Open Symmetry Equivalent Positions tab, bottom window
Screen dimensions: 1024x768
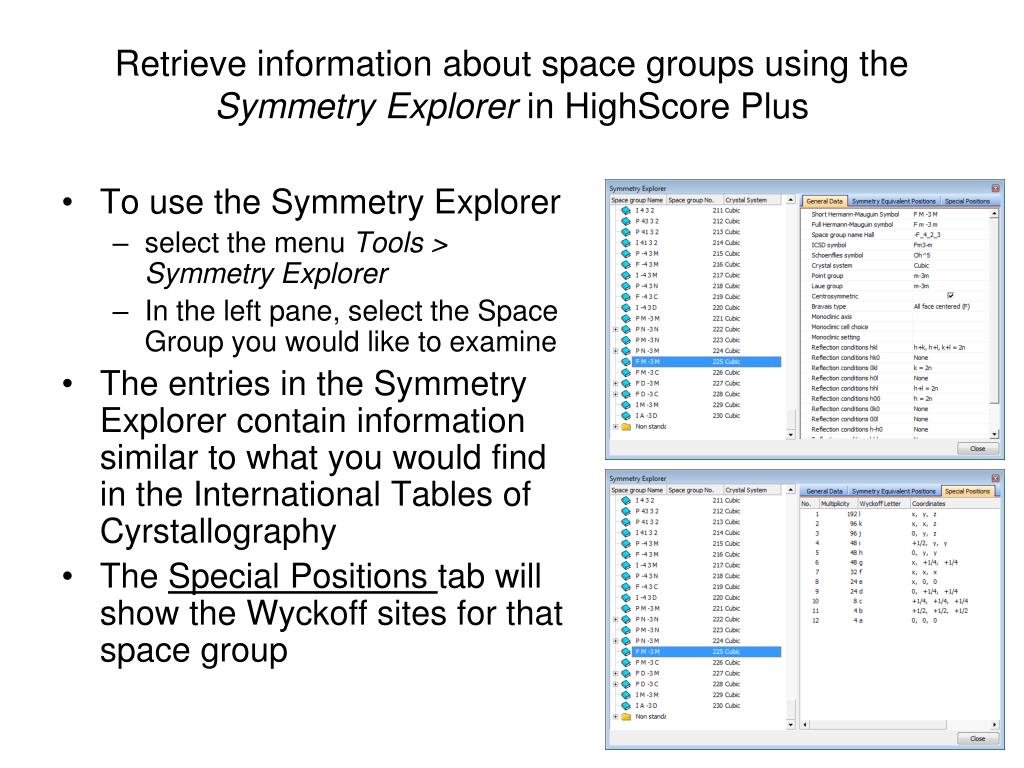click(x=893, y=491)
